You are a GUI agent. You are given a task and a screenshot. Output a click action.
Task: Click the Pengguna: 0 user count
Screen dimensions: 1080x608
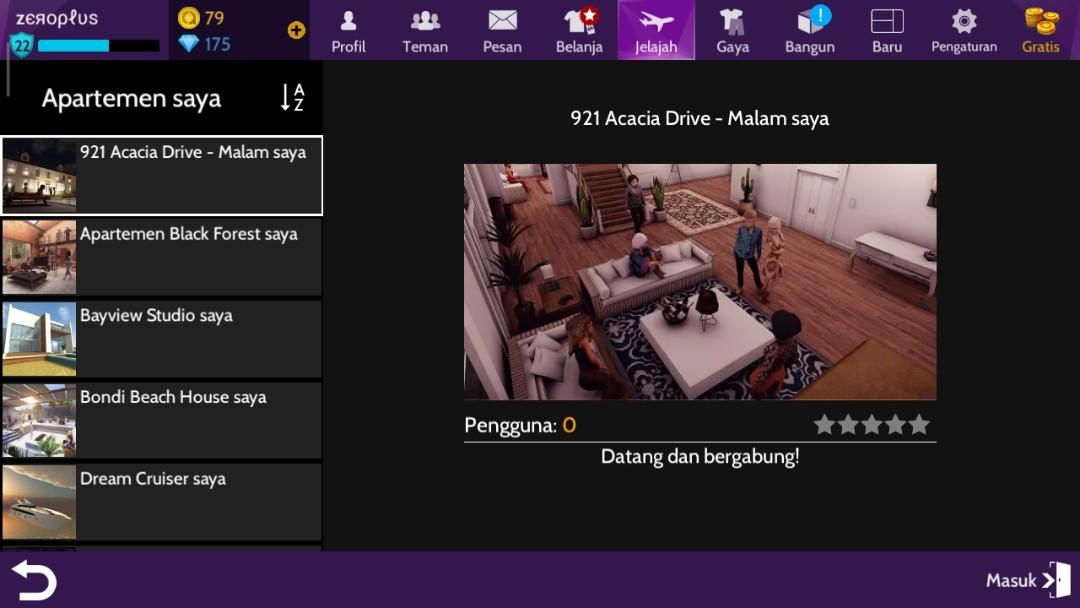pyautogui.click(x=520, y=426)
